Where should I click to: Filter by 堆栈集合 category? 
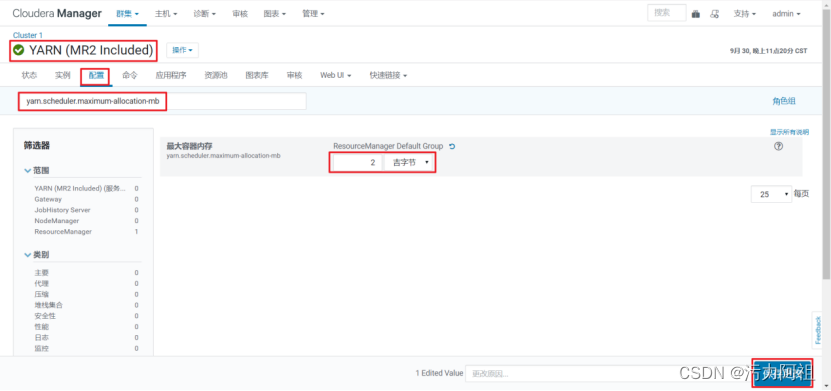[x=48, y=305]
